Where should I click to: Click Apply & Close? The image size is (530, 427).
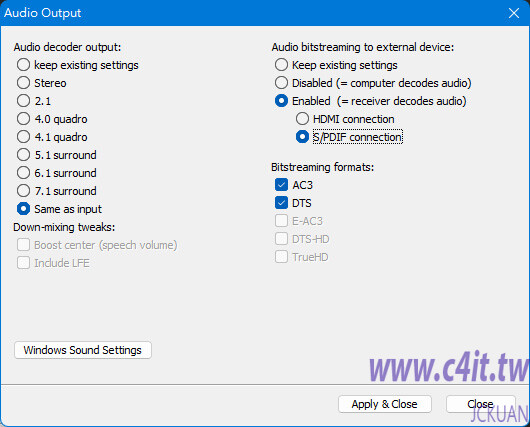385,404
